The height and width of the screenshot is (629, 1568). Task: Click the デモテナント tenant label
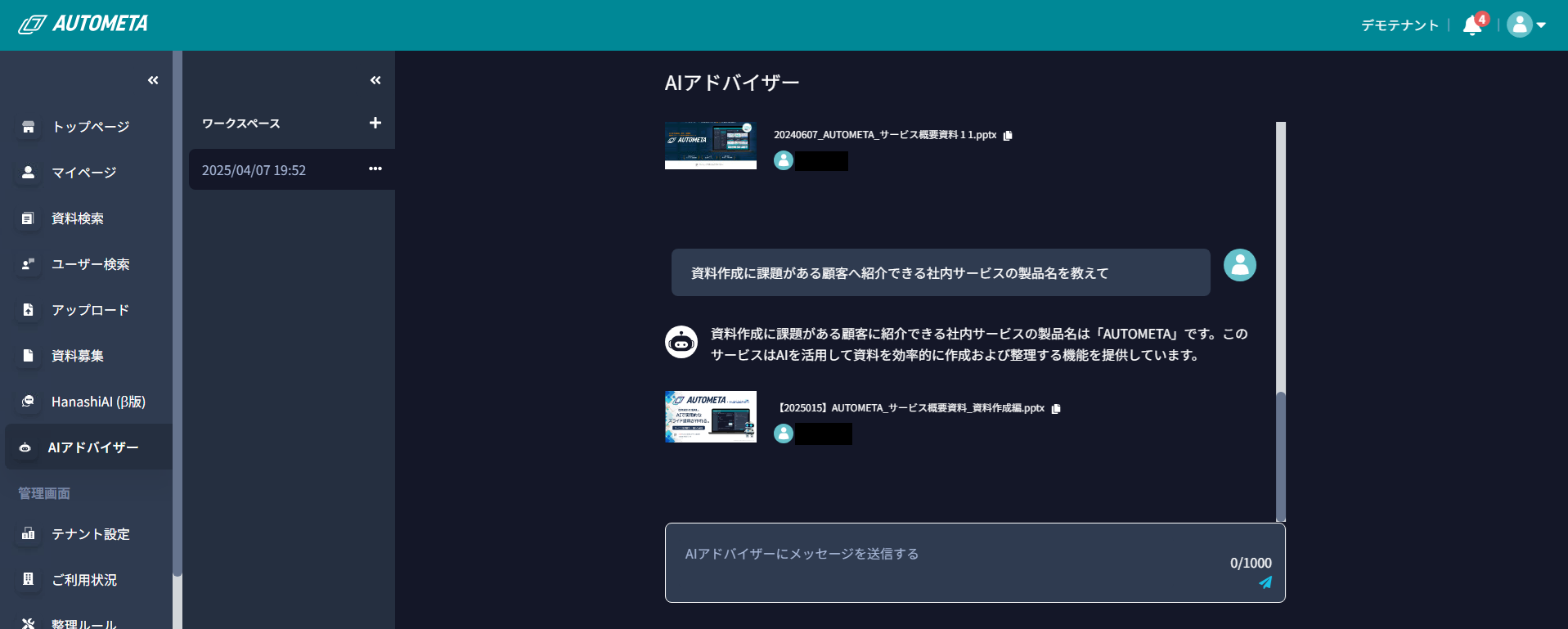[1400, 25]
